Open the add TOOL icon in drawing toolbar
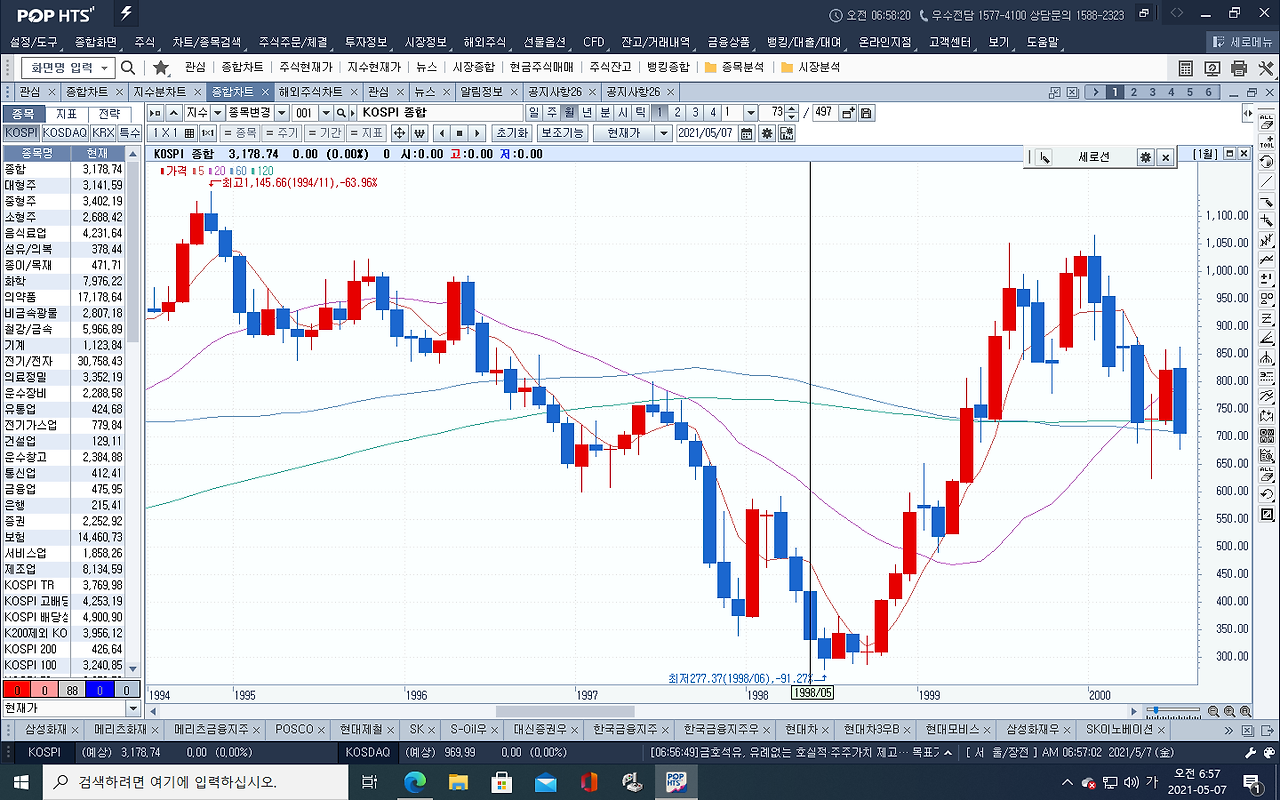 click(1268, 141)
